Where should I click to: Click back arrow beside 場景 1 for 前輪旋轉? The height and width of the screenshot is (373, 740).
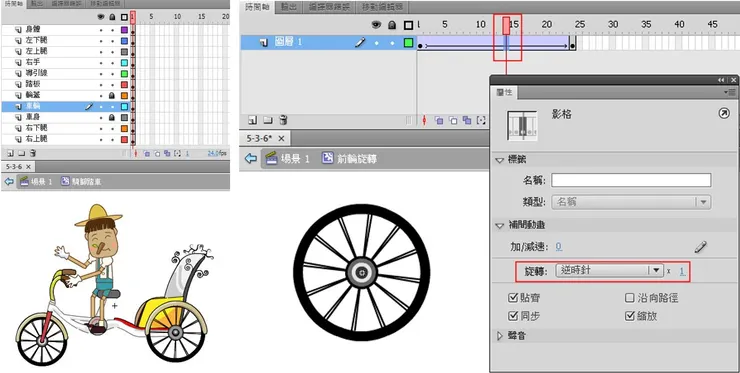click(x=251, y=159)
